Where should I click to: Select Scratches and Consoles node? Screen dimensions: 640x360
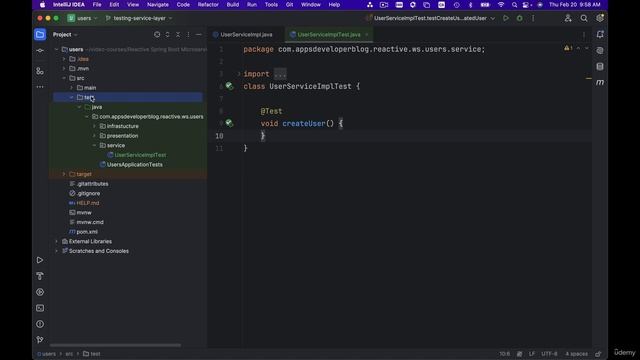pyautogui.click(x=99, y=251)
